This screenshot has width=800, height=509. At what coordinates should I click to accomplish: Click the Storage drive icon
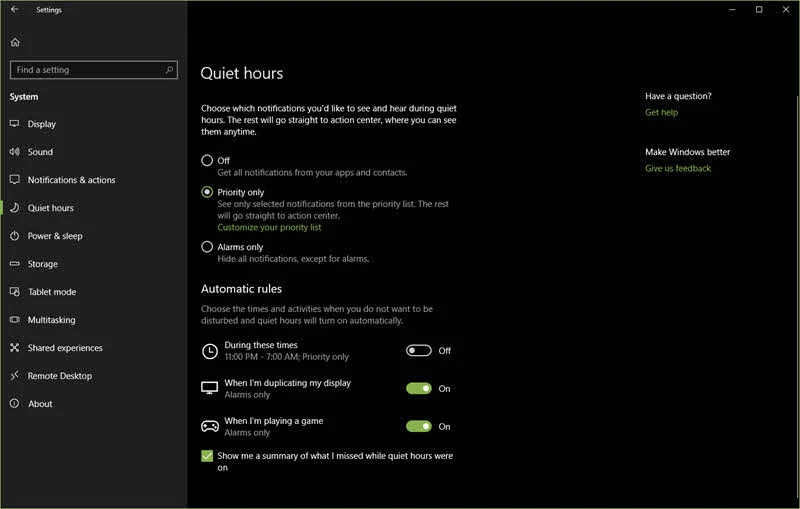click(15, 264)
